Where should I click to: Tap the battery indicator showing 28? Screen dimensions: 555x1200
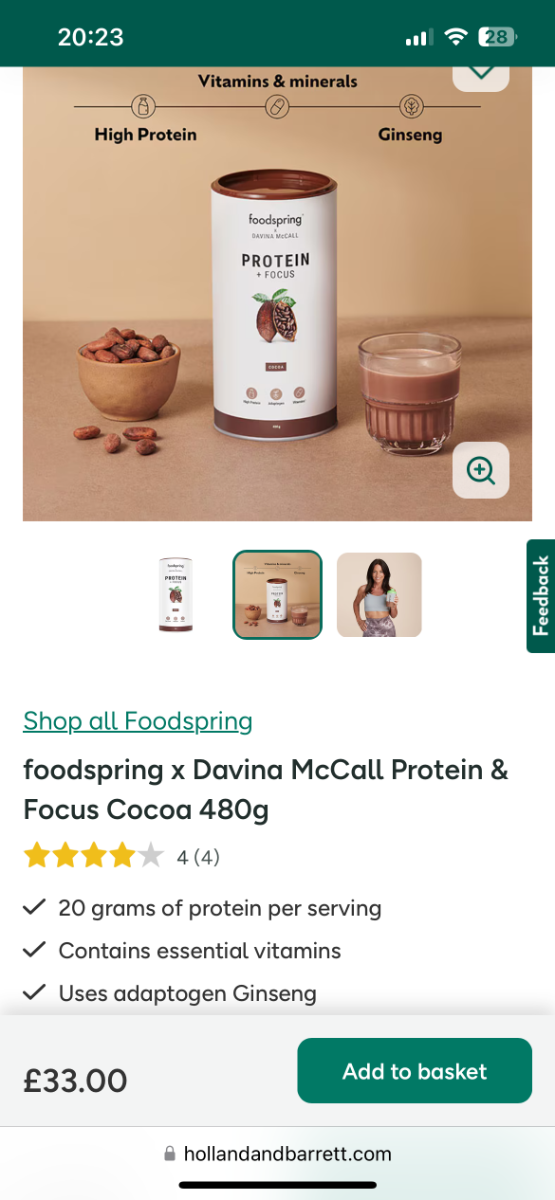(x=497, y=37)
